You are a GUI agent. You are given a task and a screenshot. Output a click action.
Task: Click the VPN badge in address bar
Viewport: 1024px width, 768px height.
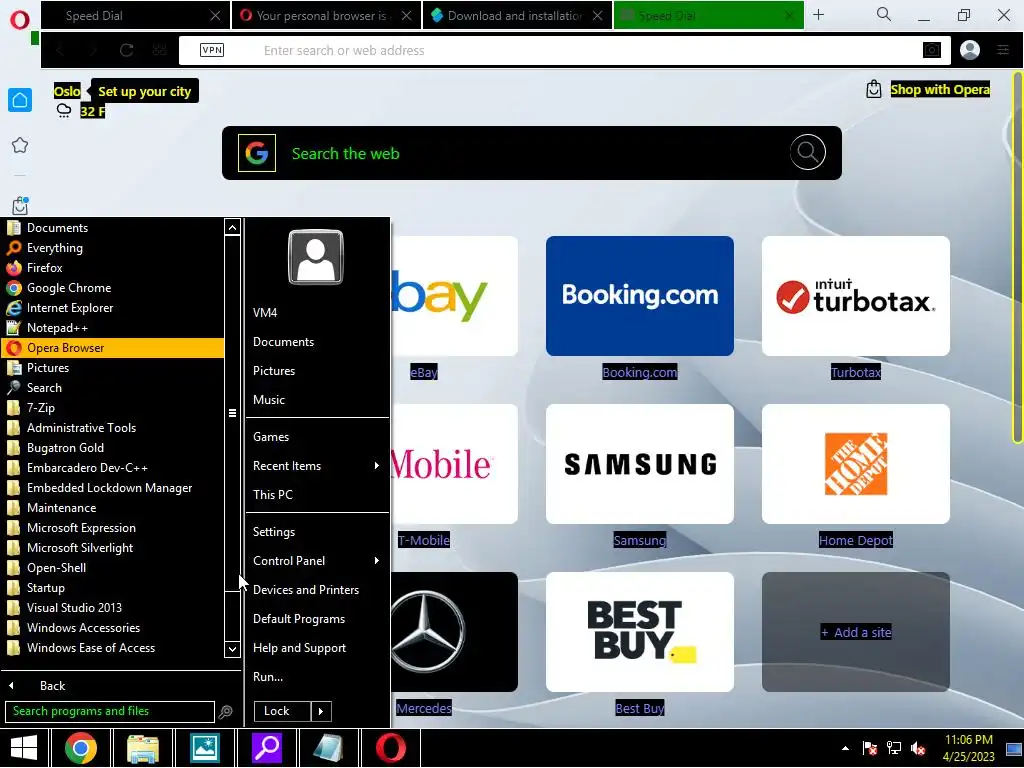click(x=212, y=50)
